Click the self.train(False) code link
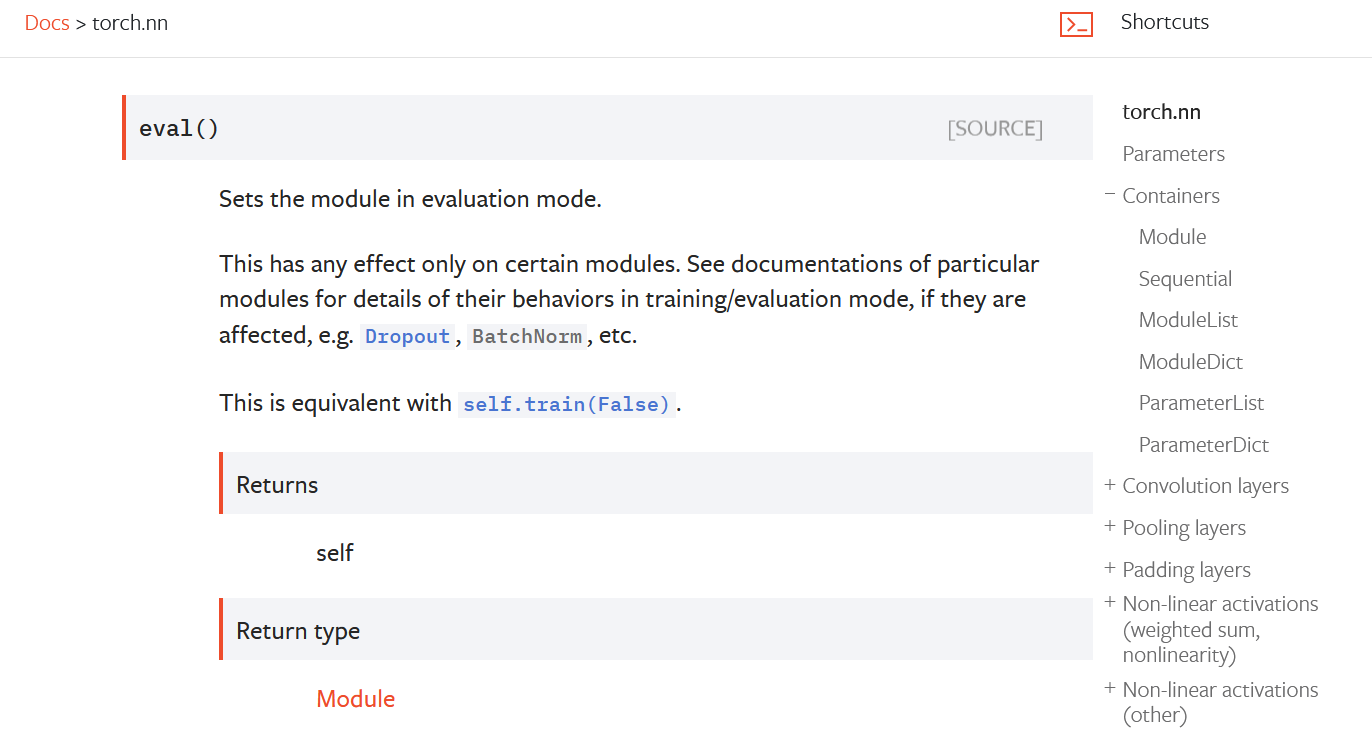1372x743 pixels. (x=566, y=403)
